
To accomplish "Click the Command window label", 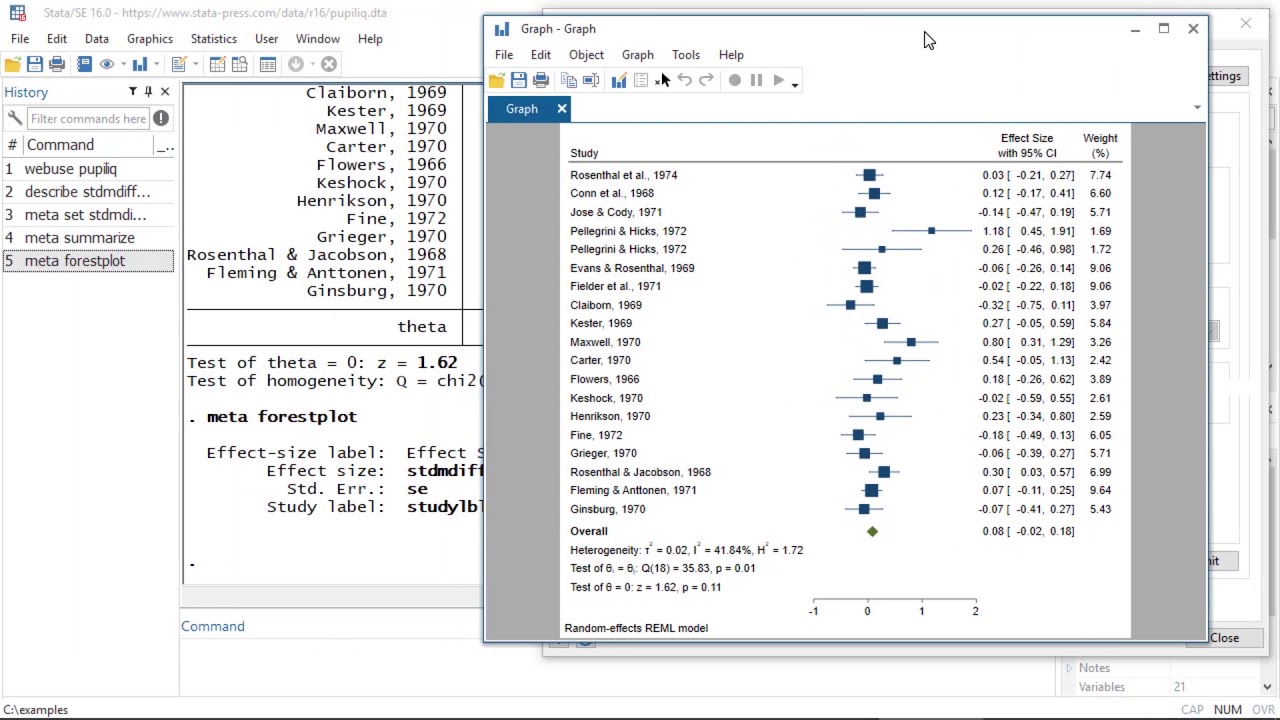I will (x=212, y=626).
